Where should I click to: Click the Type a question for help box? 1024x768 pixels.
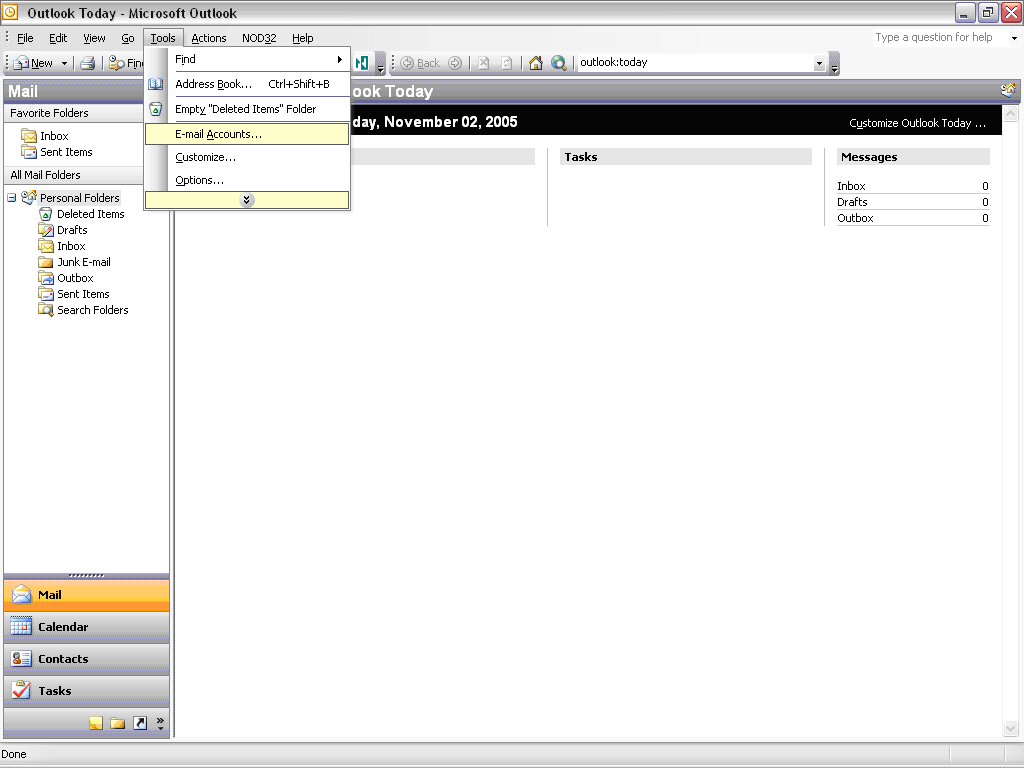[x=938, y=37]
